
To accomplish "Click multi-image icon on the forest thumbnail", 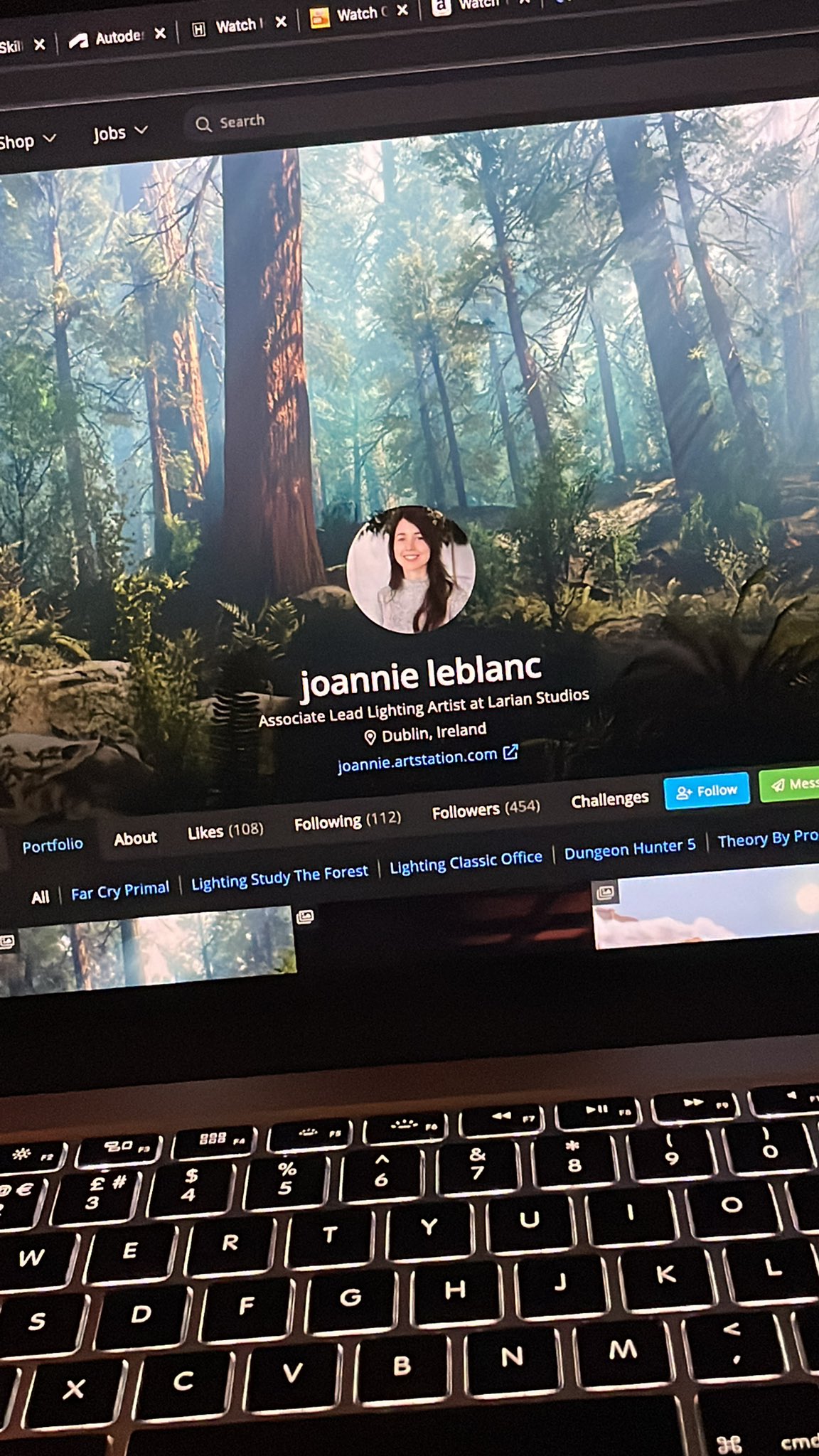I will tap(7, 942).
